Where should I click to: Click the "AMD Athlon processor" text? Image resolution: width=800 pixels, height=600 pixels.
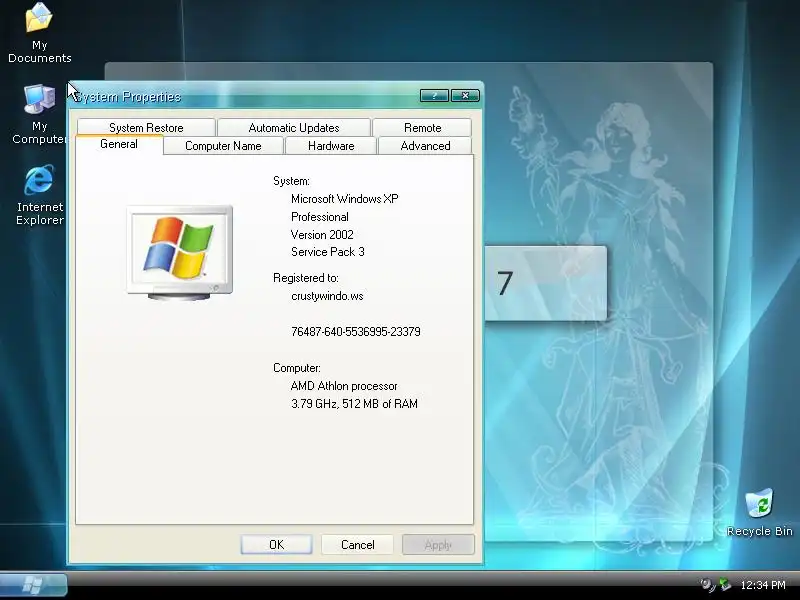(344, 386)
